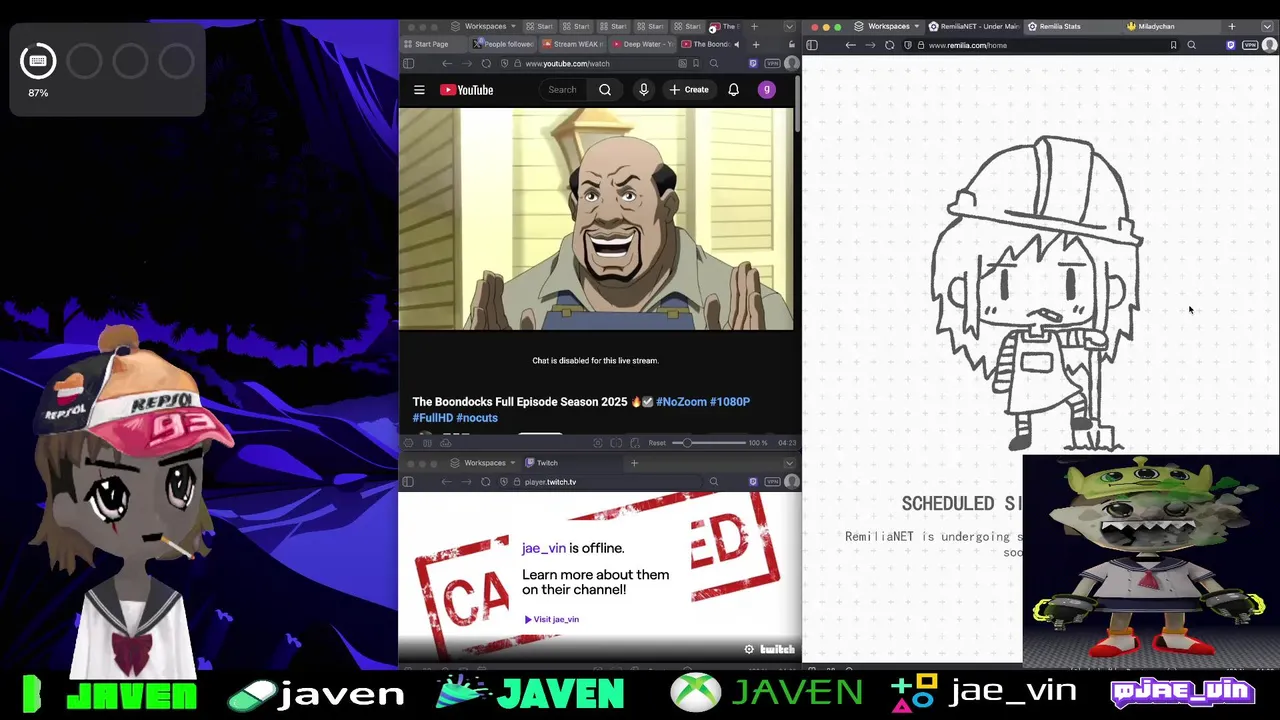Toggle VPN badge in Twitch window
The image size is (1280, 720).
[772, 482]
